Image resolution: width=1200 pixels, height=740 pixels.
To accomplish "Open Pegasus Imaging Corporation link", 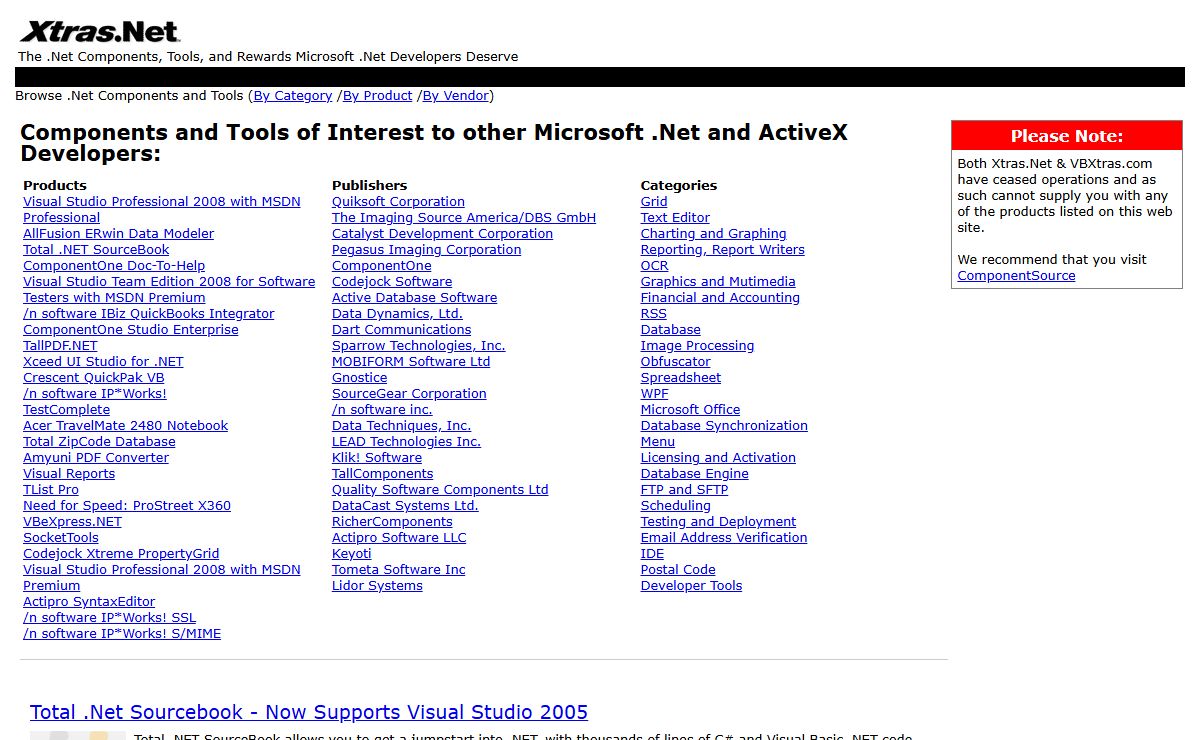I will [x=426, y=250].
